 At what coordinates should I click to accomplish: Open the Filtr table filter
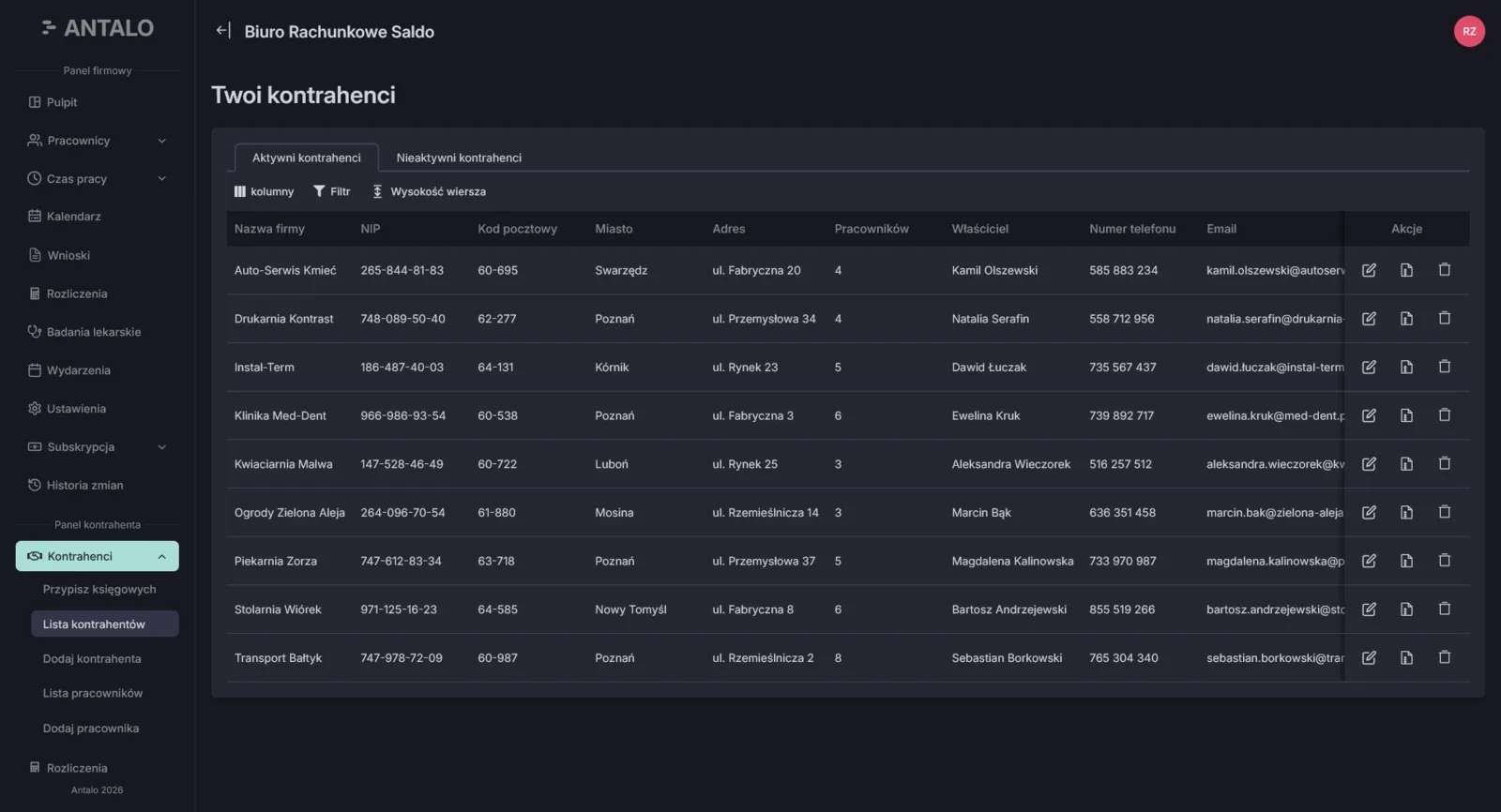(332, 191)
